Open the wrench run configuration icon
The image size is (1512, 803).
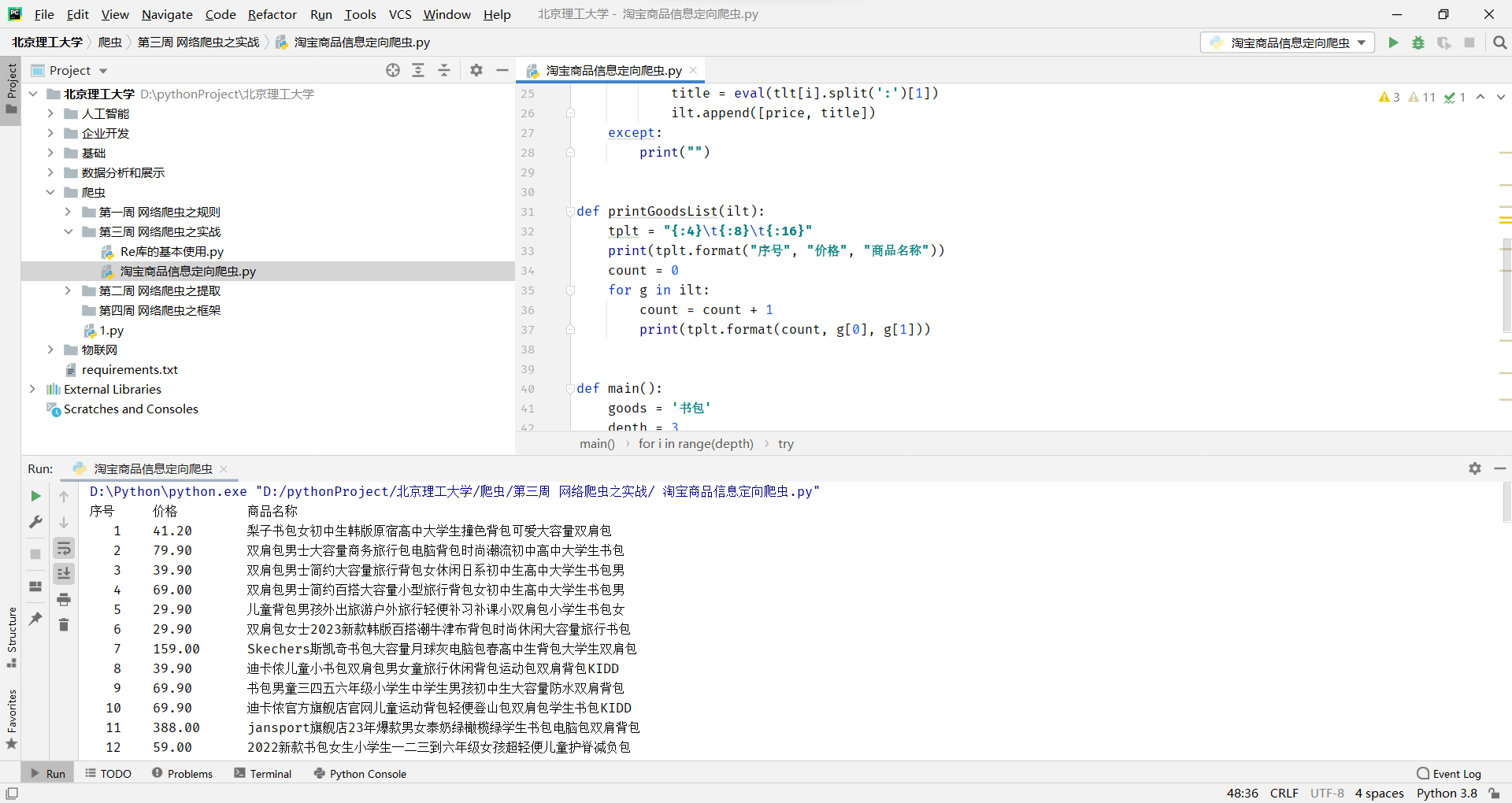pos(35,522)
